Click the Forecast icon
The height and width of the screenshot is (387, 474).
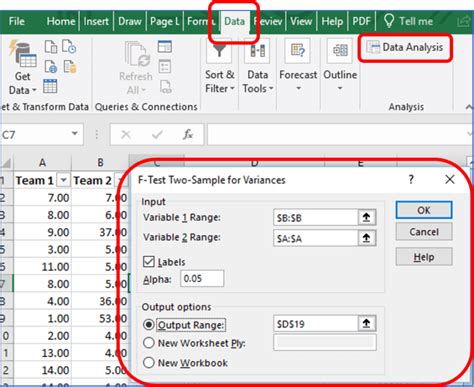(x=298, y=51)
